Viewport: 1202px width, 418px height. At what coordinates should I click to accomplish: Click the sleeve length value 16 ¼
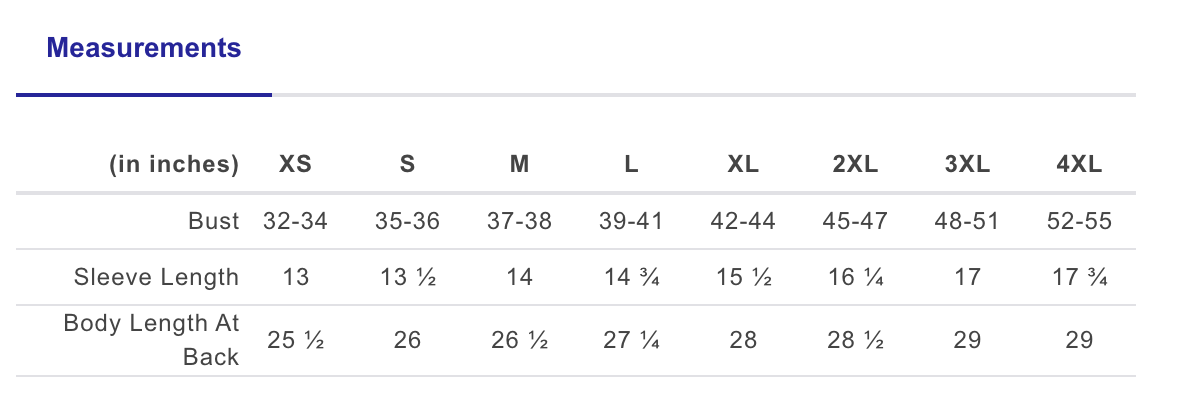(x=855, y=277)
